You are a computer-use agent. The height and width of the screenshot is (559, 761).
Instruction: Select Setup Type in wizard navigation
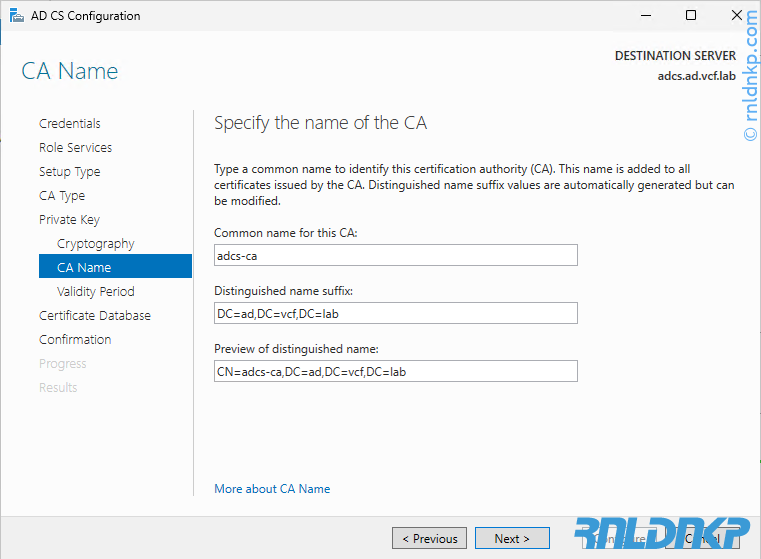pos(69,172)
